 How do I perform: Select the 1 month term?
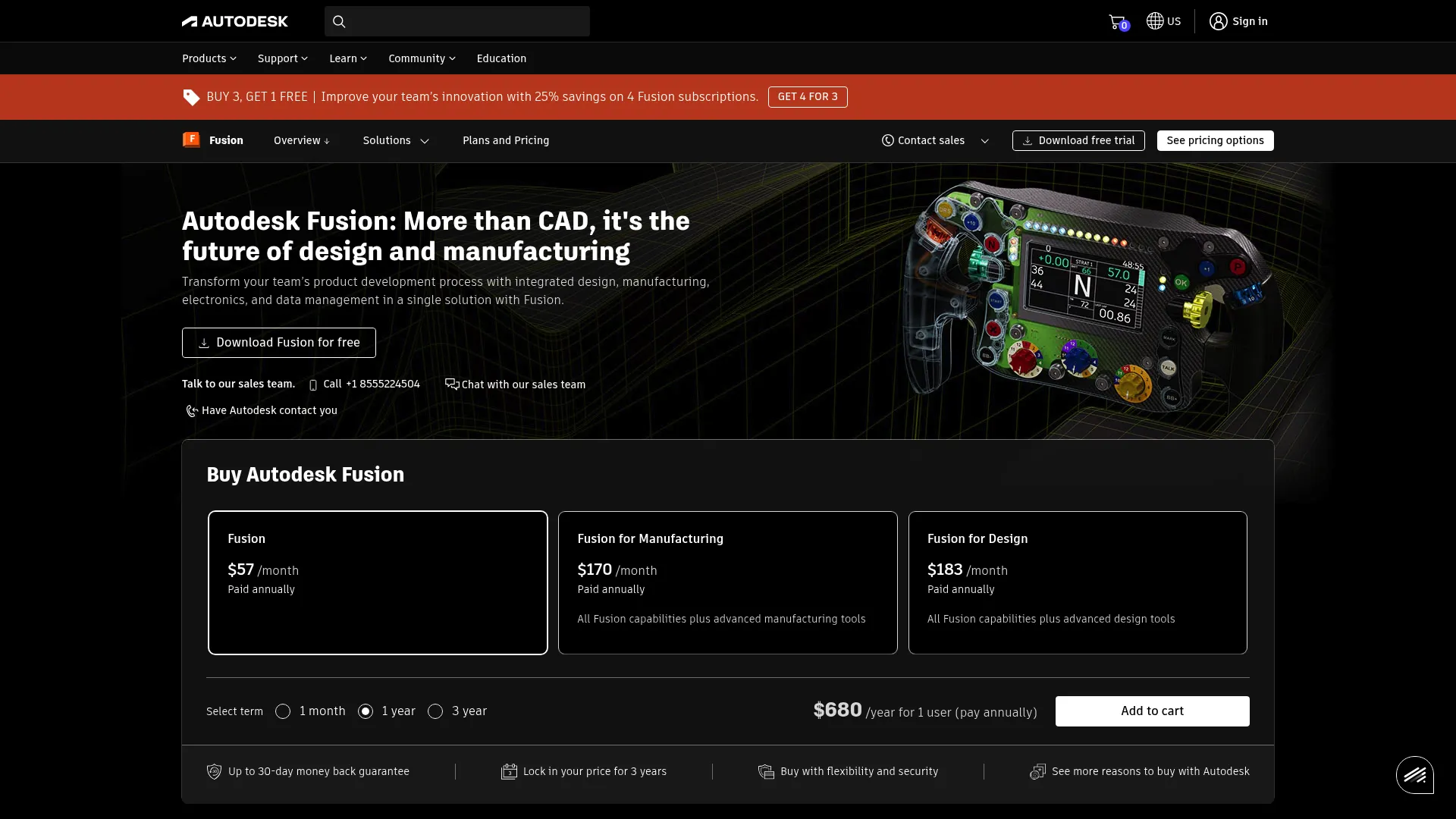pos(283,711)
